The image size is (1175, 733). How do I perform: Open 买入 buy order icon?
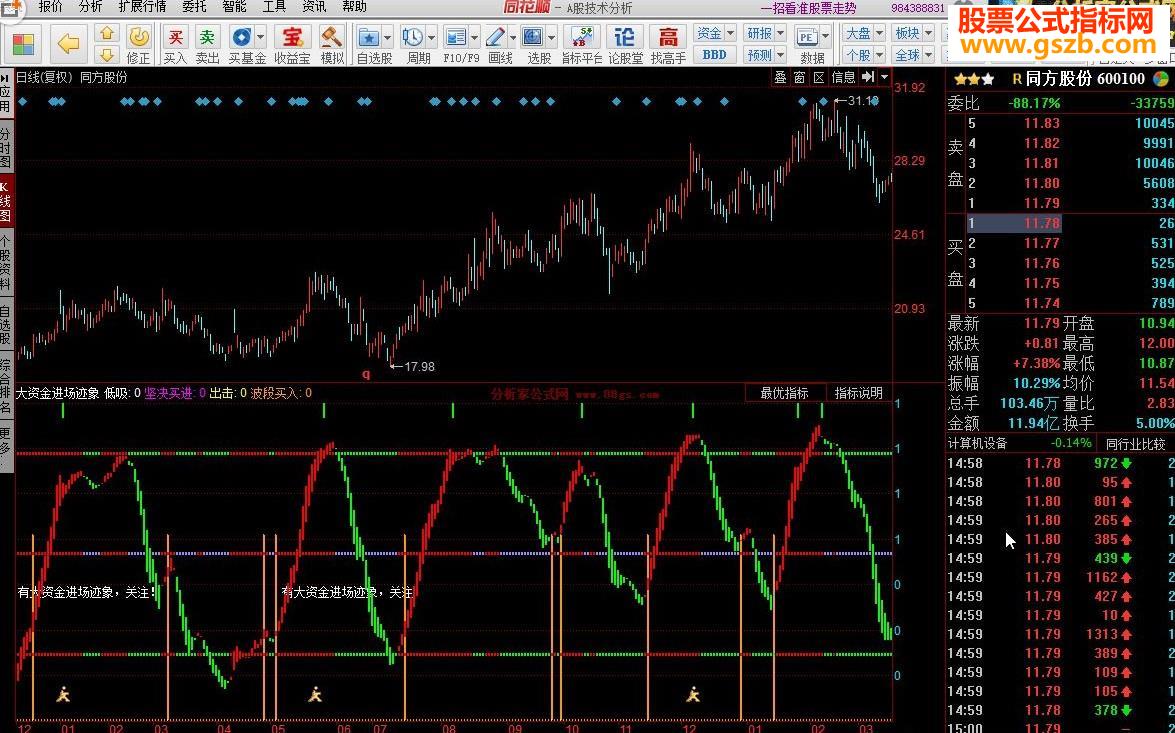coord(175,45)
